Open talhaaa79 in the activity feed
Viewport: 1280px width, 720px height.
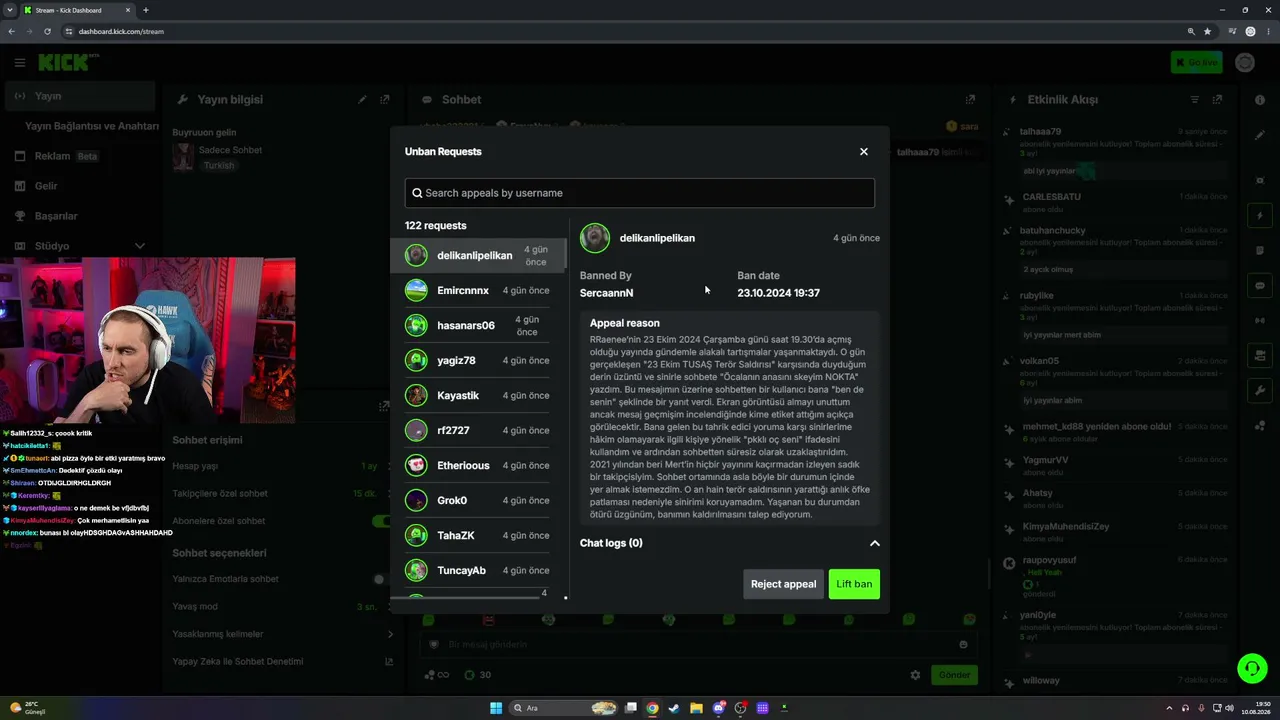[1040, 131]
